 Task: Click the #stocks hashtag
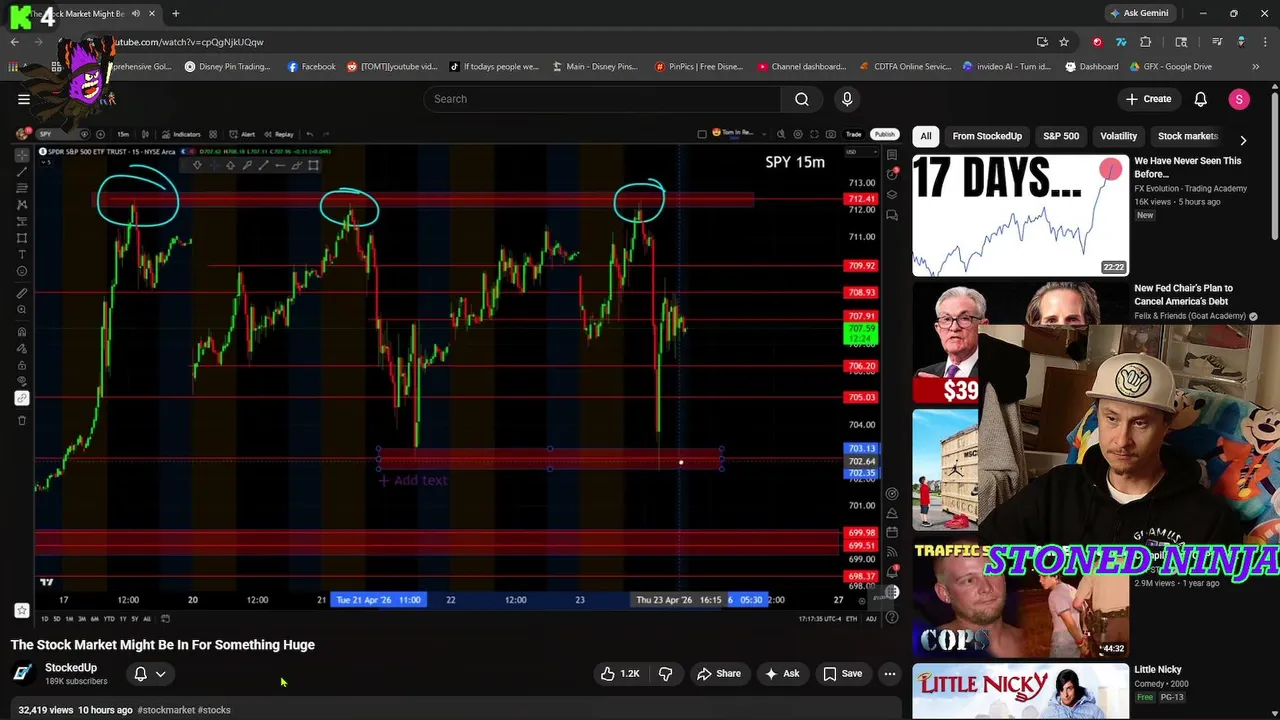click(214, 710)
